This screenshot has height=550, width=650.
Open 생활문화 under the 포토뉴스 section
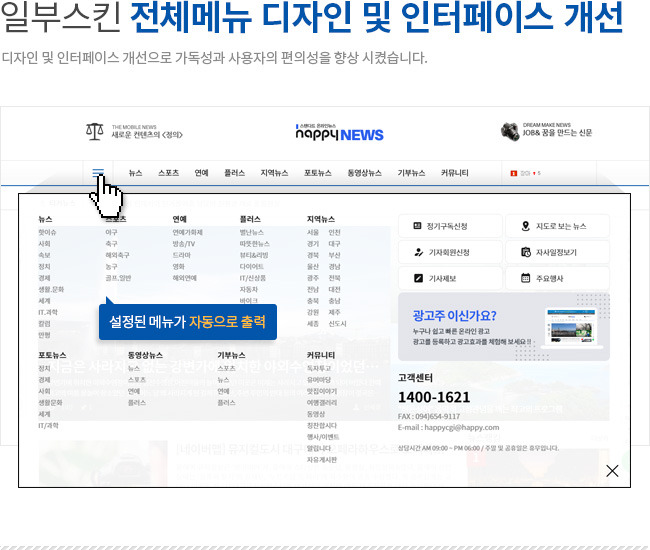[50, 402]
